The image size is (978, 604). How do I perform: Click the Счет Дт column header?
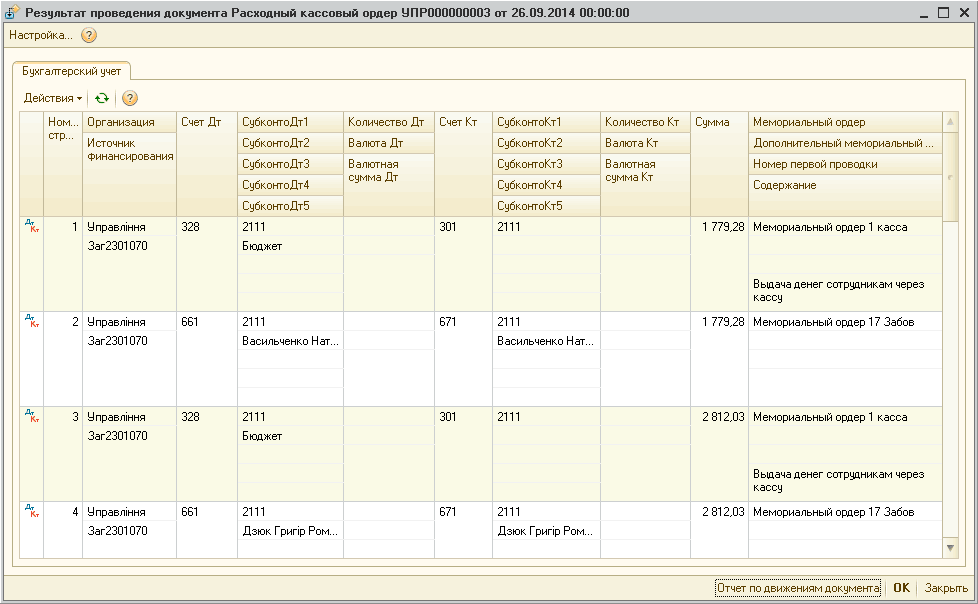(206, 122)
